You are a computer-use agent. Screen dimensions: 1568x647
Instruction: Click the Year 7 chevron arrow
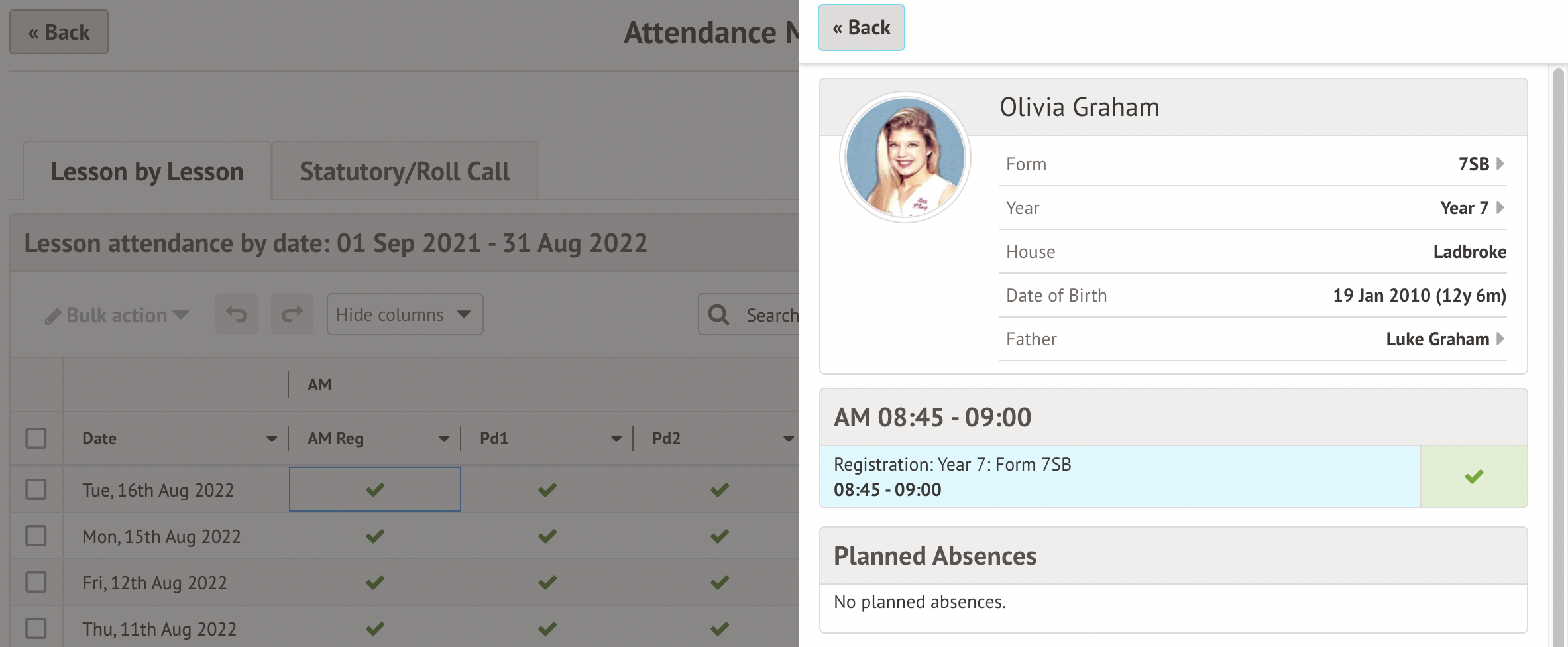1500,207
